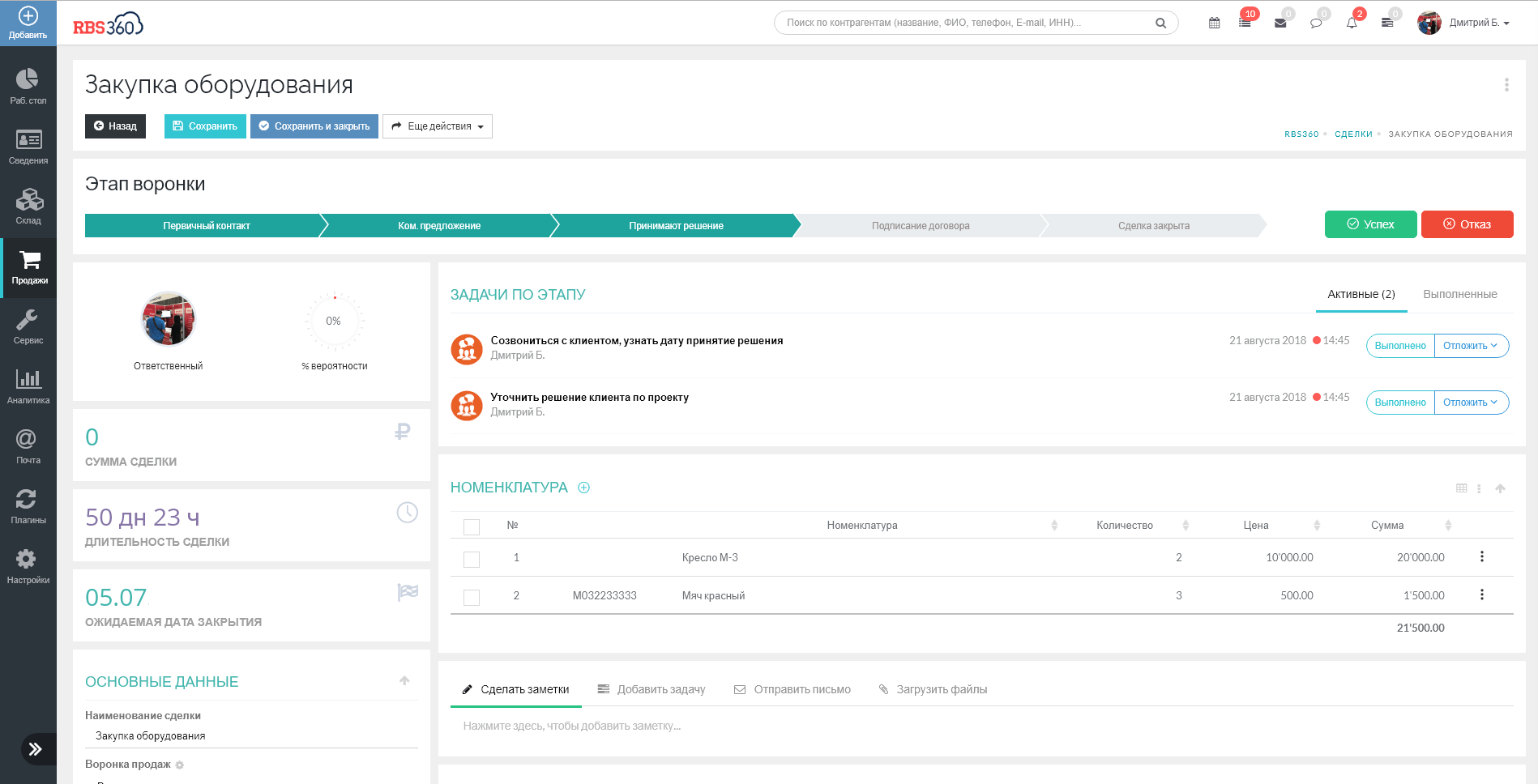Open the Номенклатура panel three-dot menu
The width and height of the screenshot is (1538, 784).
(1479, 488)
